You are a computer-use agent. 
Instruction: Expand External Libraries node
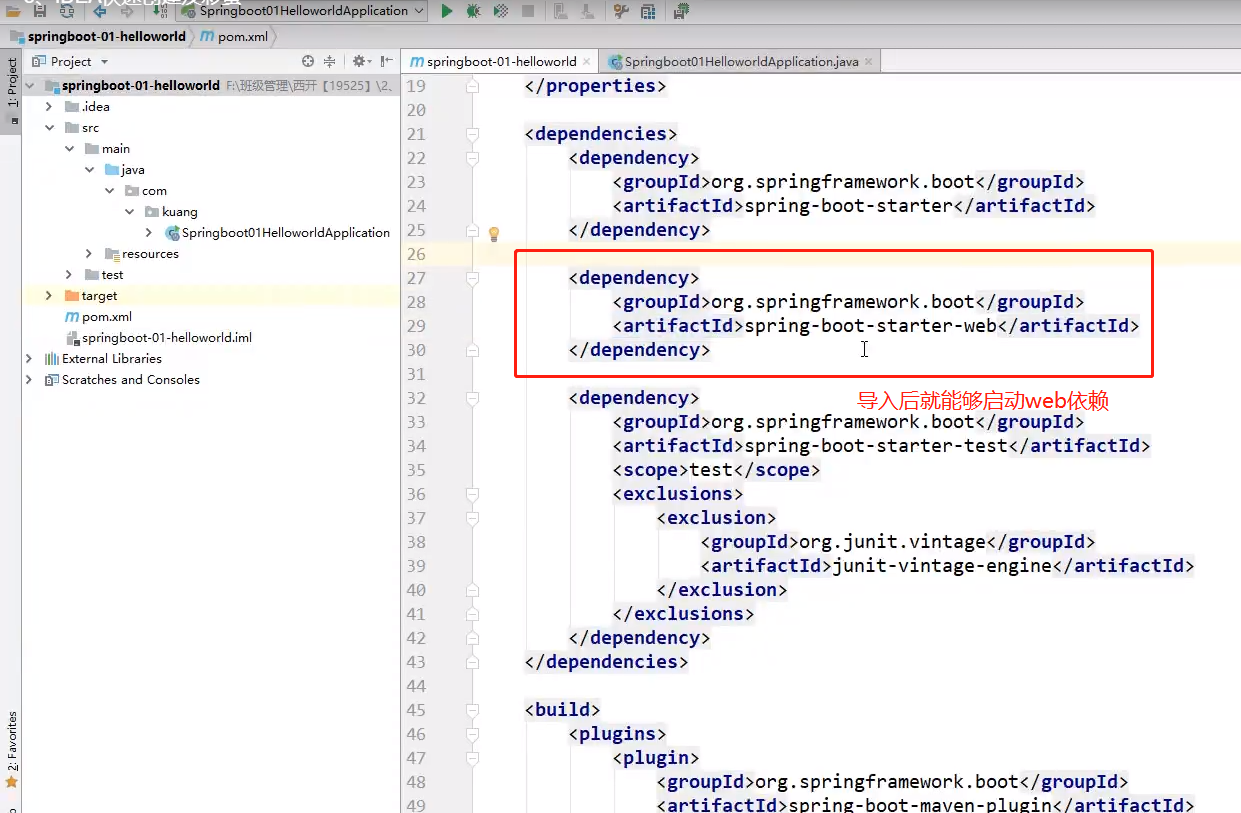tap(29, 359)
